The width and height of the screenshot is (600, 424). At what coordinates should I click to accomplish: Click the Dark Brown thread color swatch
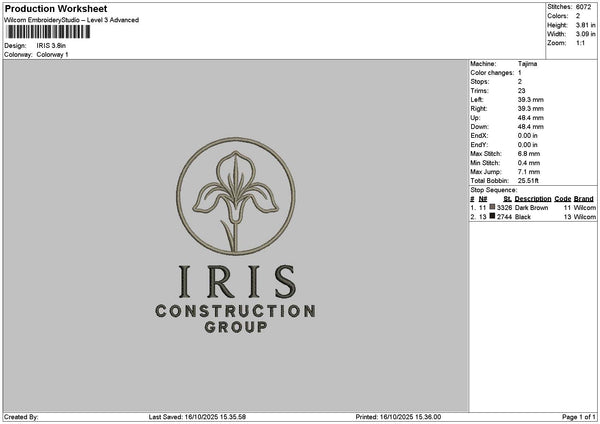(x=492, y=207)
